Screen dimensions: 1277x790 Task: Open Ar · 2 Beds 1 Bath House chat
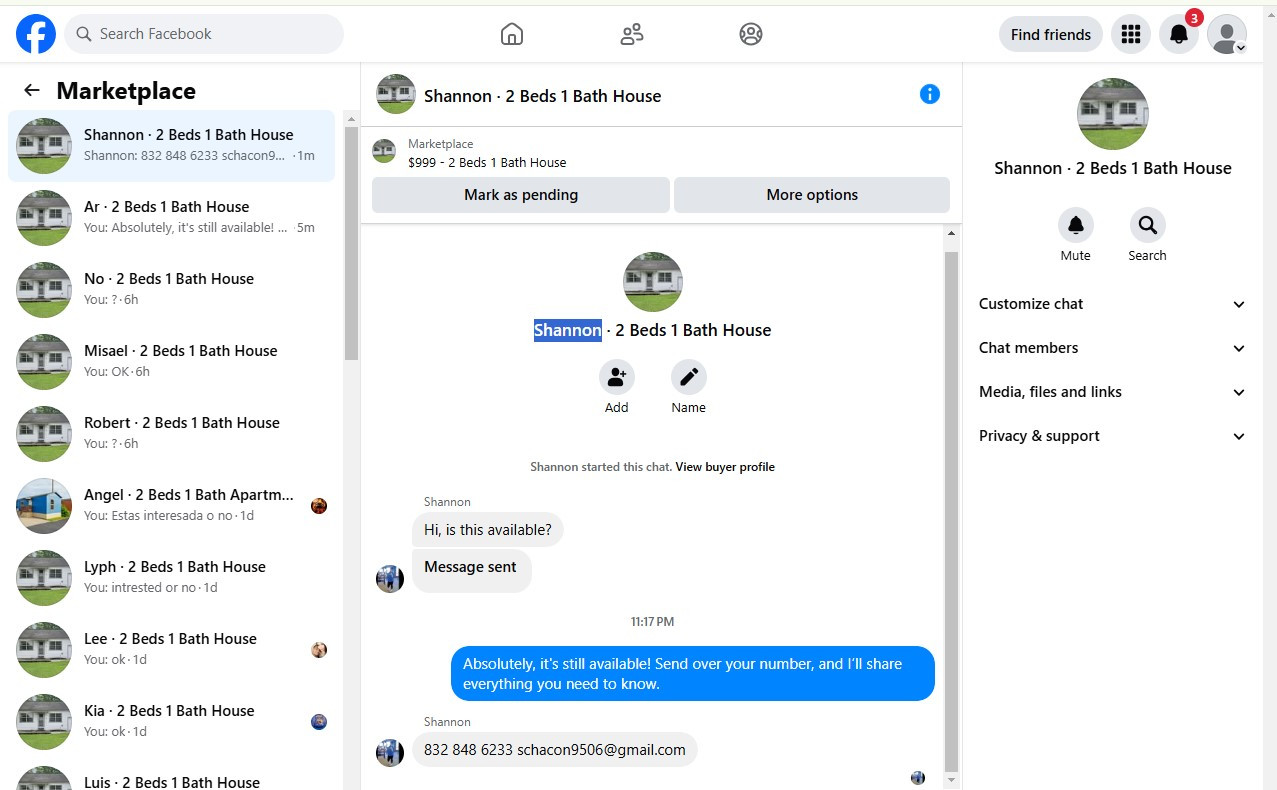click(171, 218)
